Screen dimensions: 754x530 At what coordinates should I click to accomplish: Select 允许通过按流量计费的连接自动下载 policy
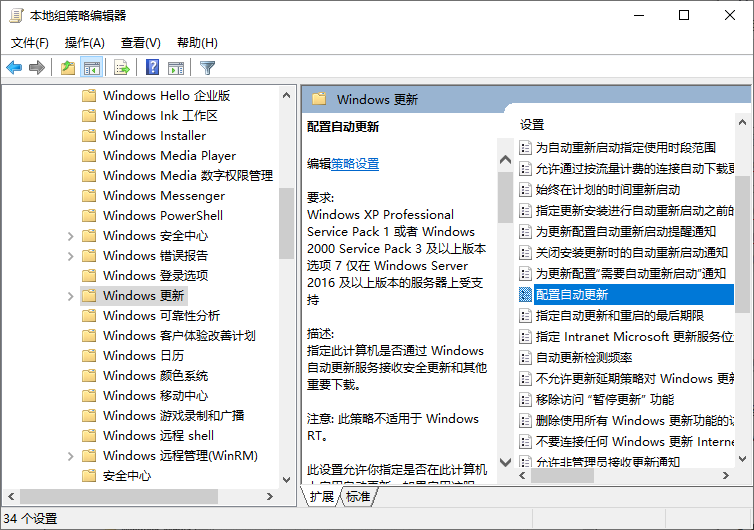coord(635,168)
